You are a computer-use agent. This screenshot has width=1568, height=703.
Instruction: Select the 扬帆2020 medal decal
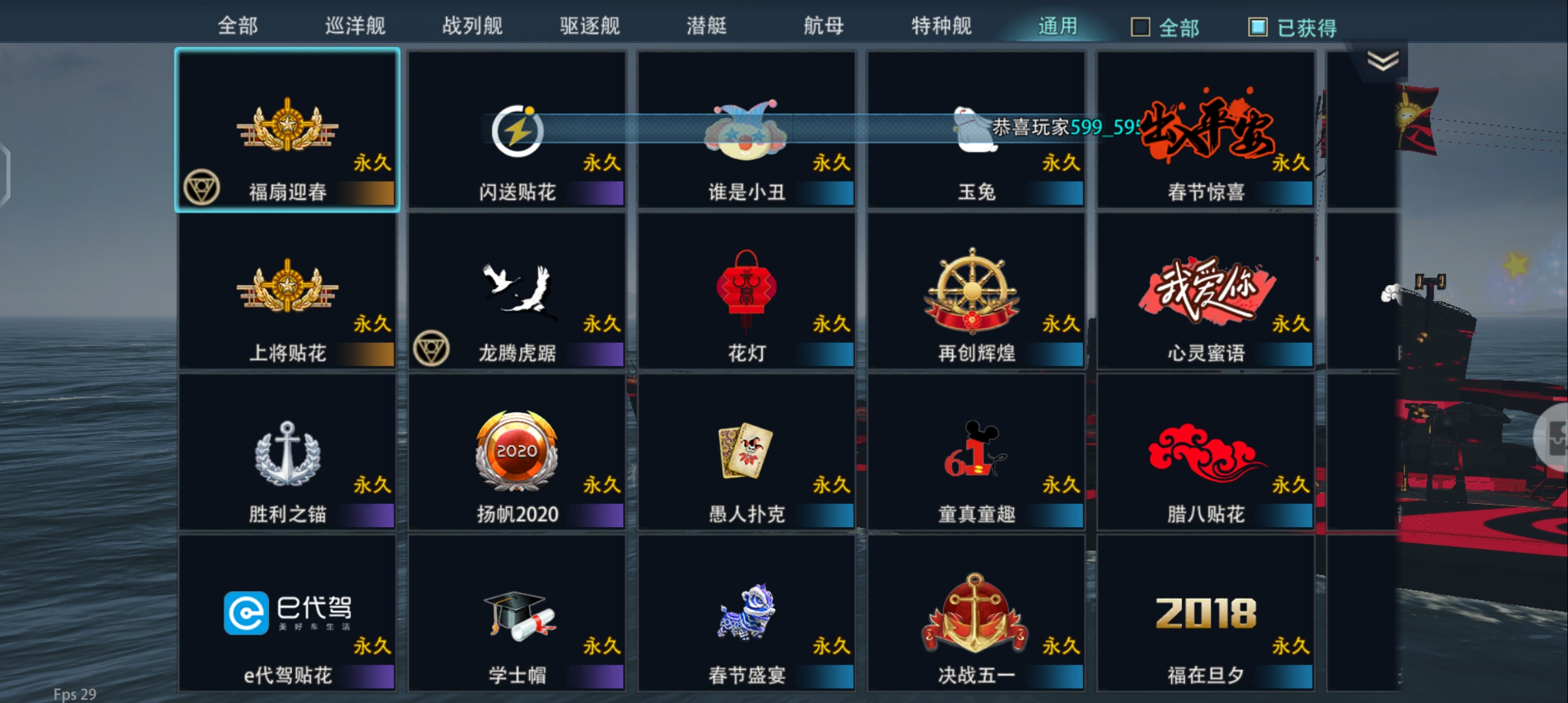click(x=517, y=452)
